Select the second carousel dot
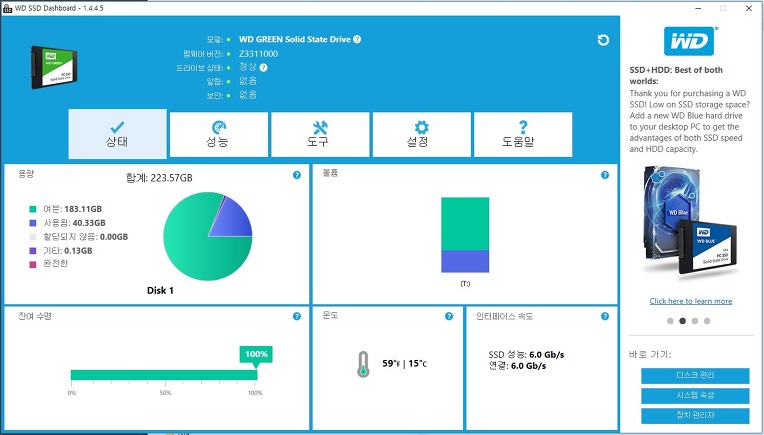 [x=683, y=321]
